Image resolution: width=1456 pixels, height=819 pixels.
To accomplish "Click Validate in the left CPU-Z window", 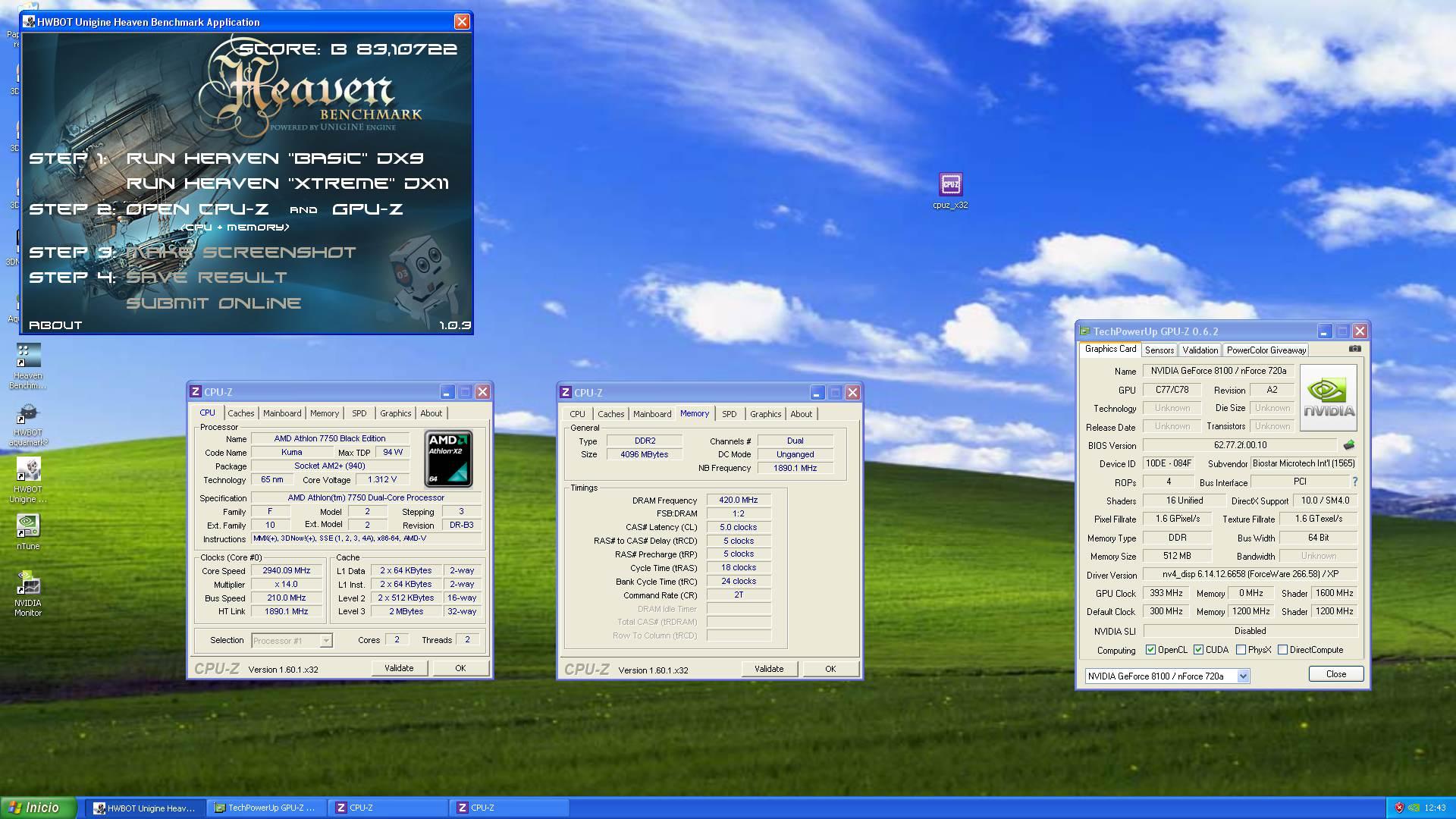I will point(399,668).
